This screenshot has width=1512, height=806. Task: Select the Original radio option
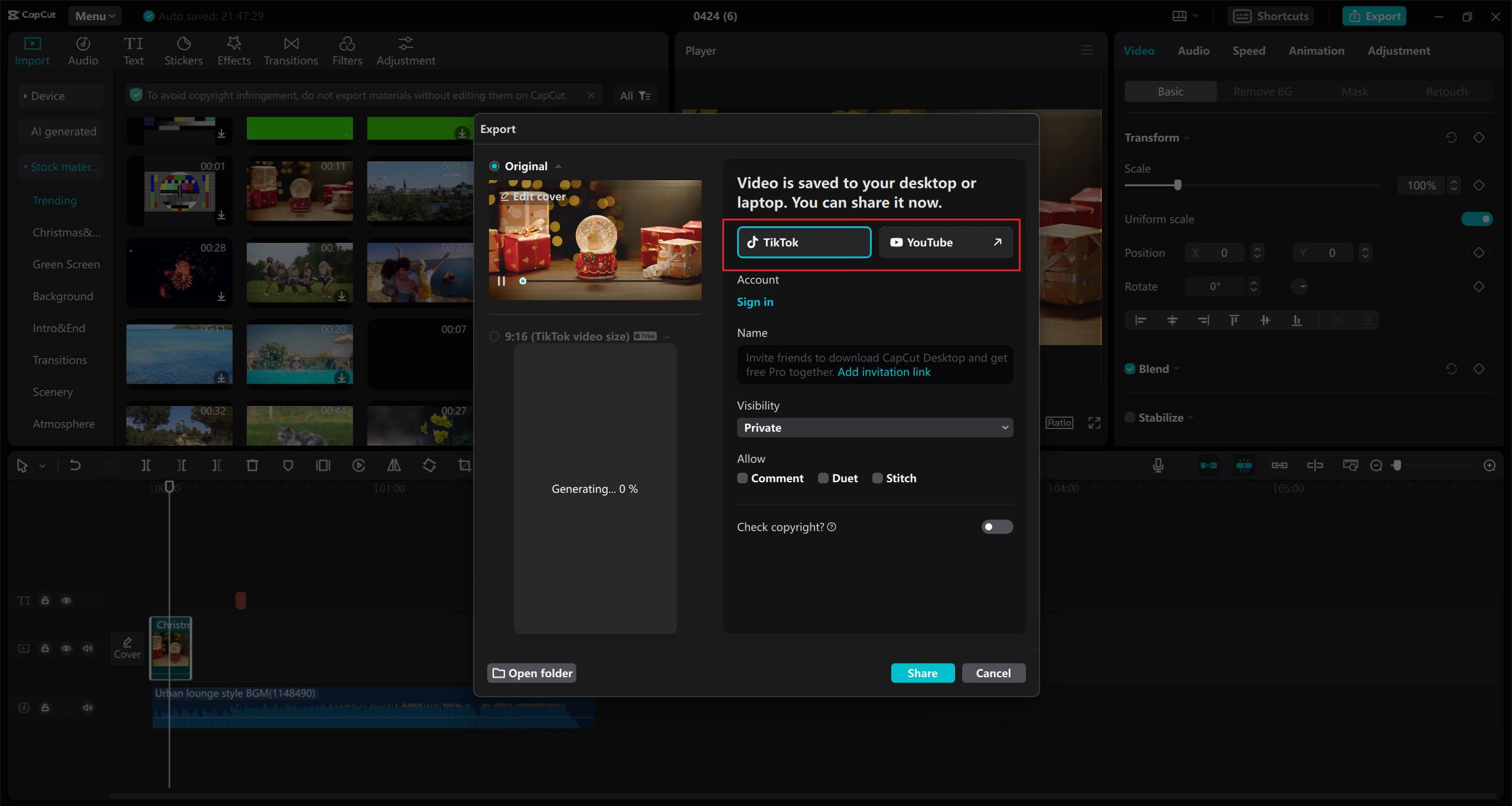point(494,166)
